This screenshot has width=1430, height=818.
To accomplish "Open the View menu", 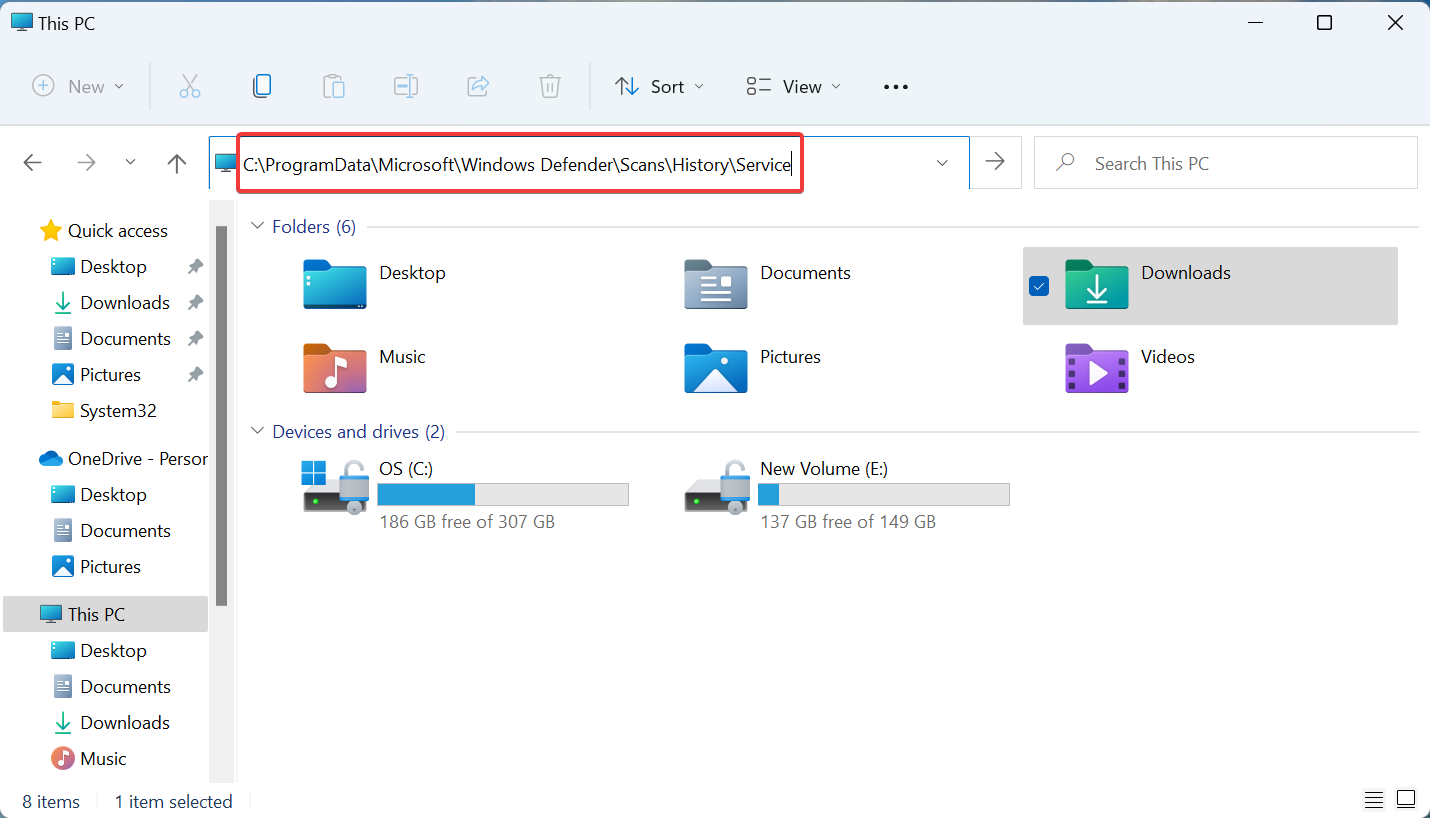I will 792,86.
